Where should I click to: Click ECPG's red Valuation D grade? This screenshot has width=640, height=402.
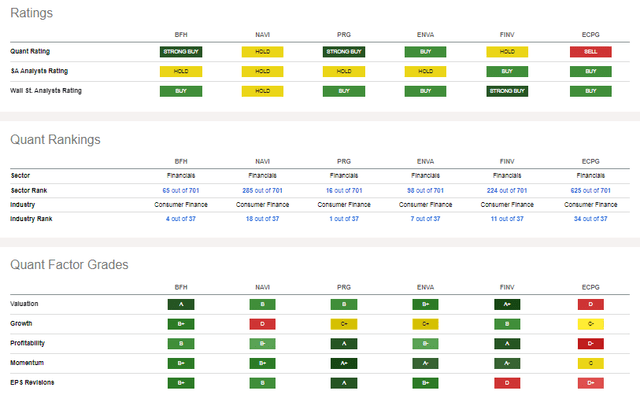click(591, 304)
